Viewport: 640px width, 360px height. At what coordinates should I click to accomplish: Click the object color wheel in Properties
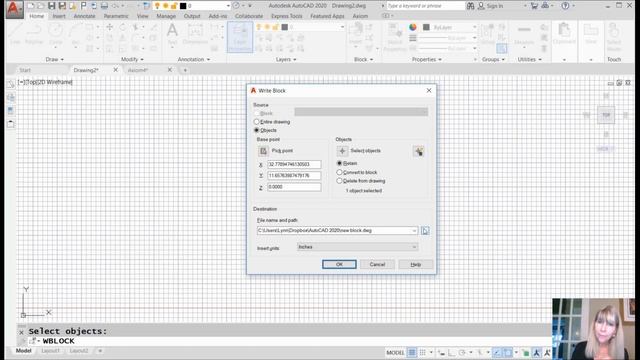(413, 27)
